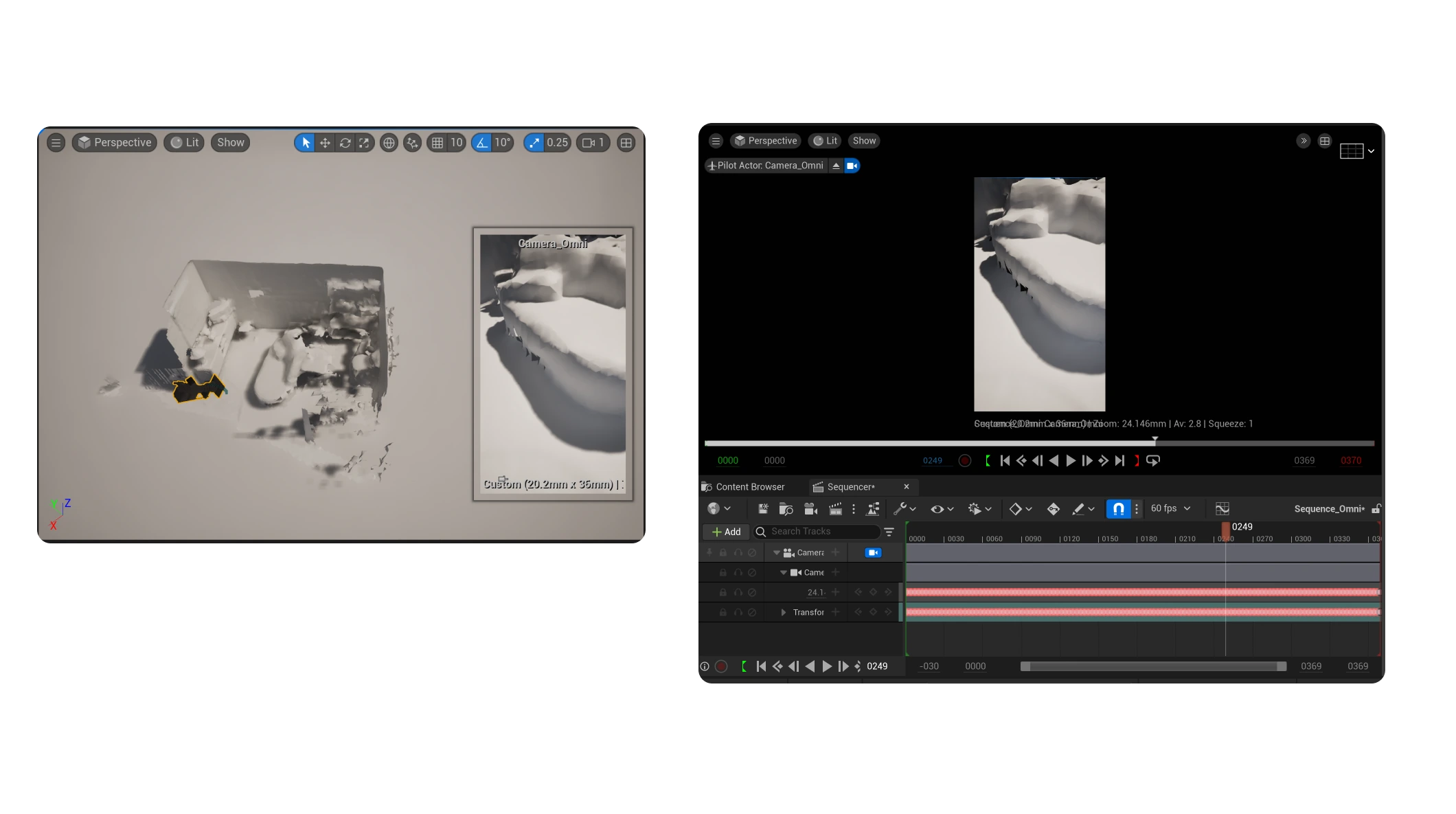Image resolution: width=1456 pixels, height=814 pixels.
Task: Activate the Select mode arrow tool
Action: 306,143
